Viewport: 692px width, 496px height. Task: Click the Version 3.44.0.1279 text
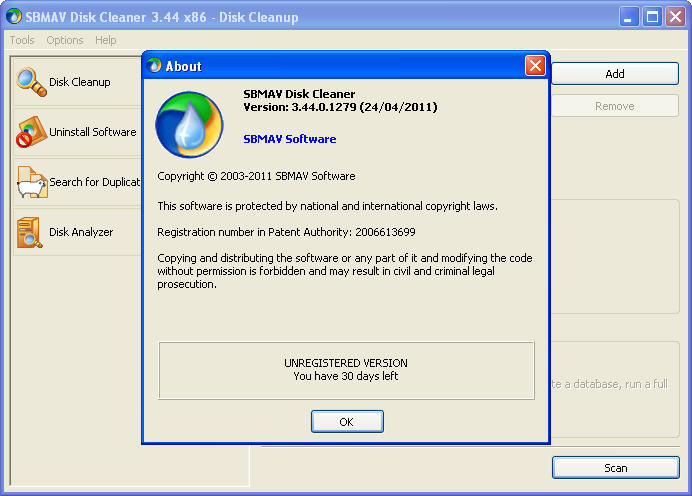(x=340, y=107)
